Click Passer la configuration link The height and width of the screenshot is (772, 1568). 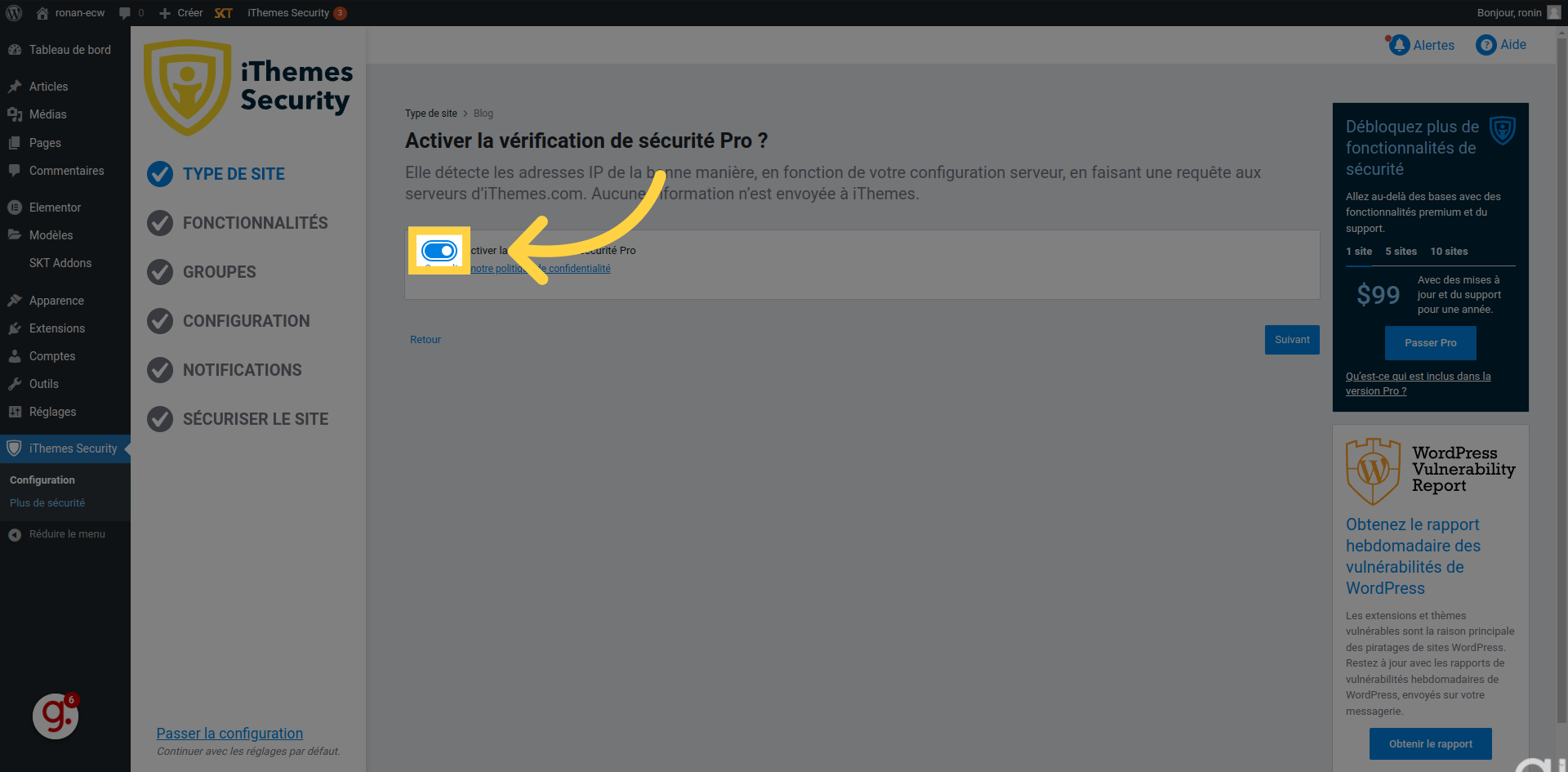(x=229, y=734)
